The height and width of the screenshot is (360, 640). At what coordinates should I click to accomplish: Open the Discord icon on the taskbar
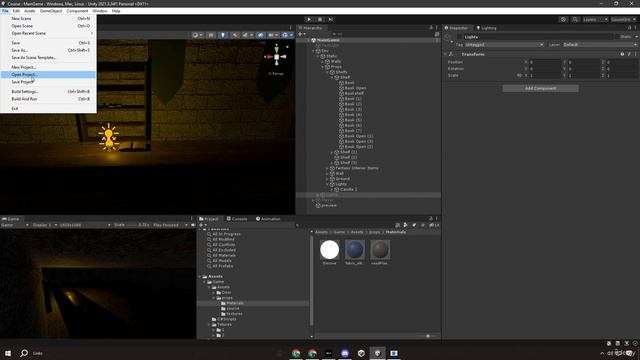pyautogui.click(x=345, y=353)
